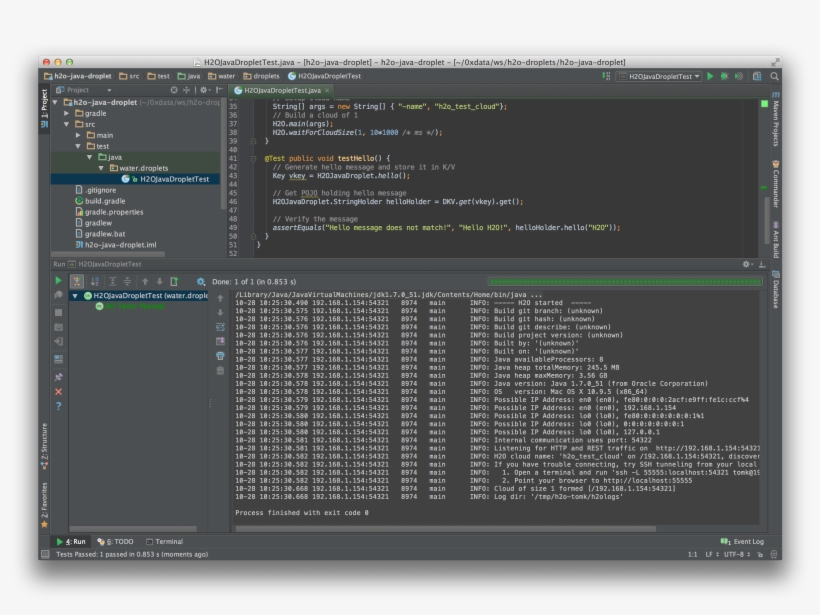Open the Terminal tab at bottom
The width and height of the screenshot is (820, 615).
(164, 541)
